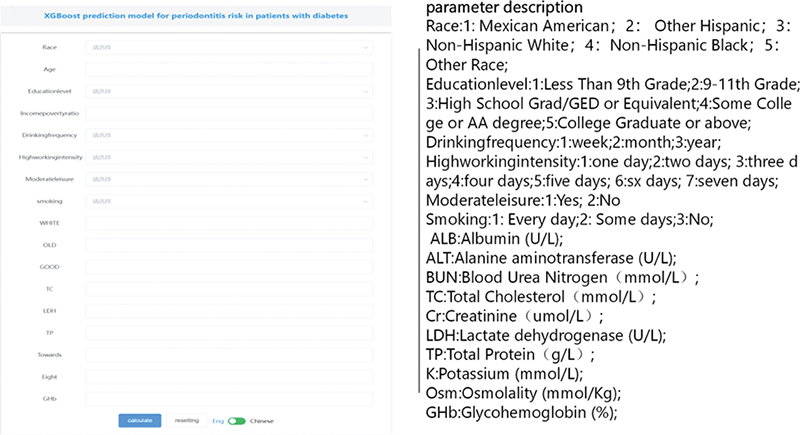Screen dimensions: 800x435
Task: Click the OLD input field
Action: coord(229,245)
